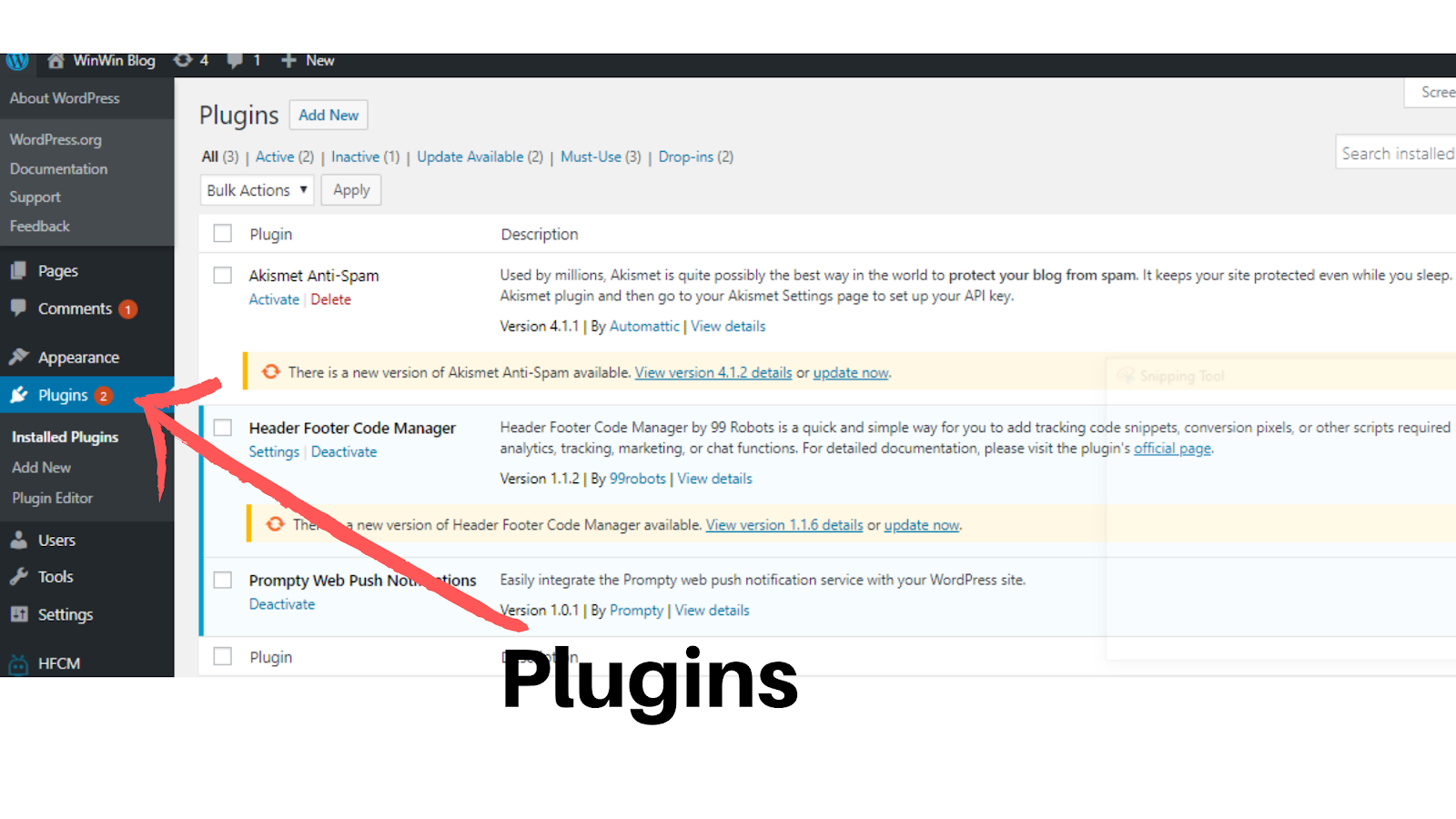Click the Settings icon in sidebar

19,614
